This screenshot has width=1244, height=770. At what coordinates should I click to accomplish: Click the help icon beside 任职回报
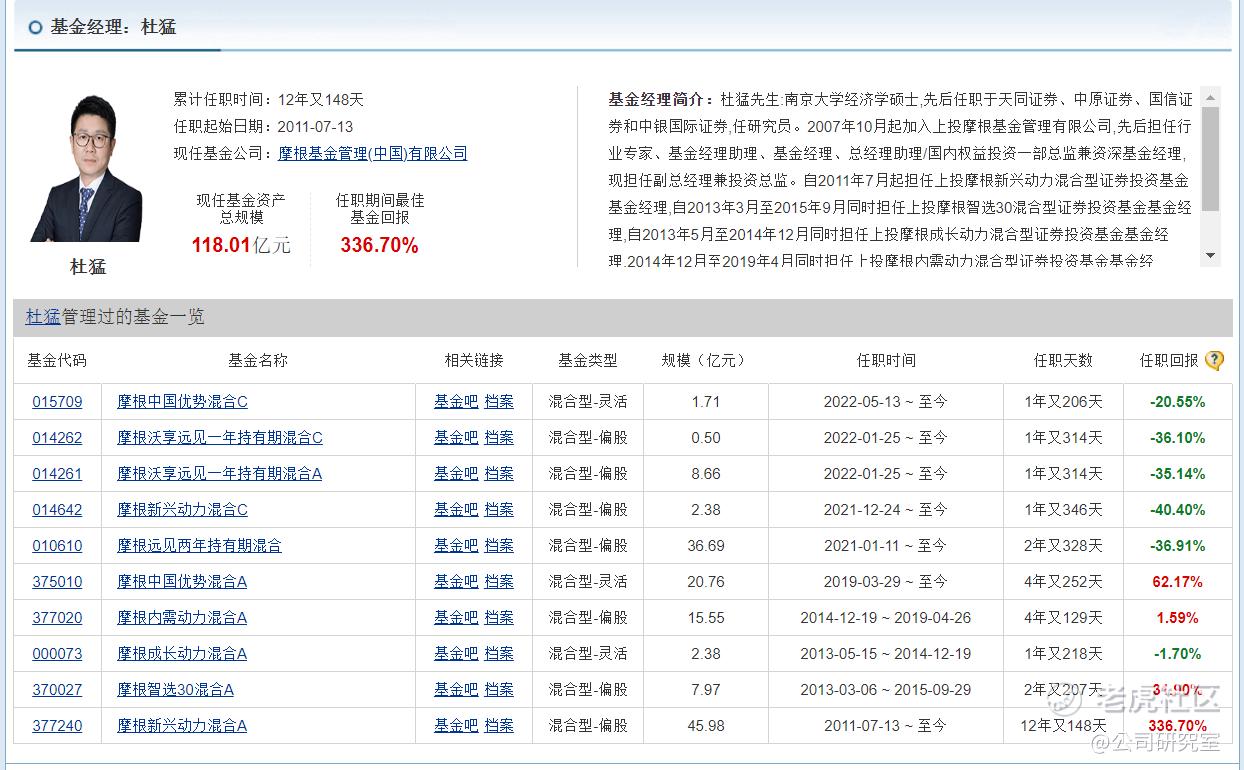click(x=1214, y=361)
